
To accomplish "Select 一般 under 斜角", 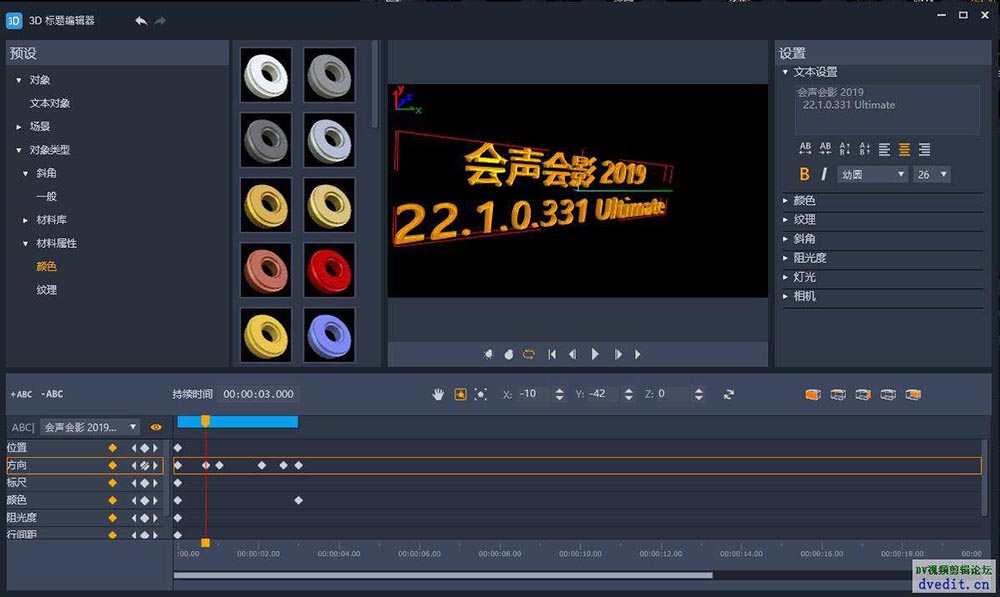I will tap(47, 196).
